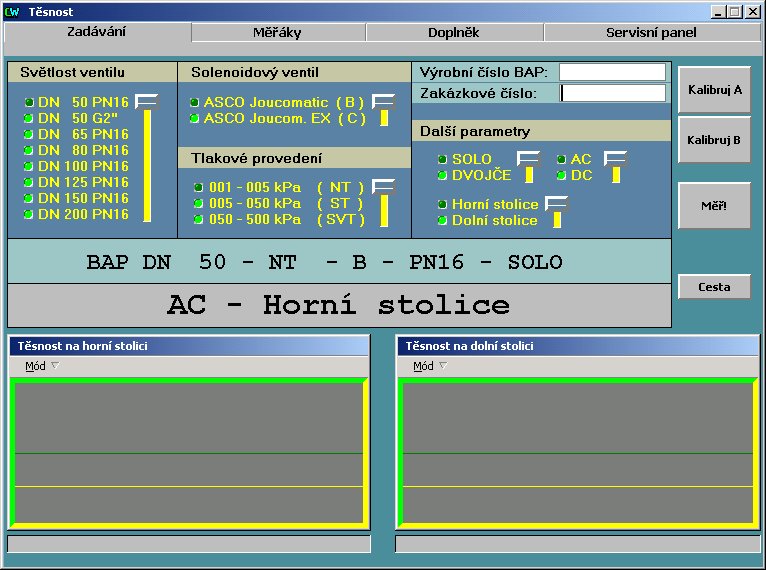The image size is (766, 570).
Task: Click the Horní/Dolní stolice slide selector handle
Action: click(x=556, y=204)
